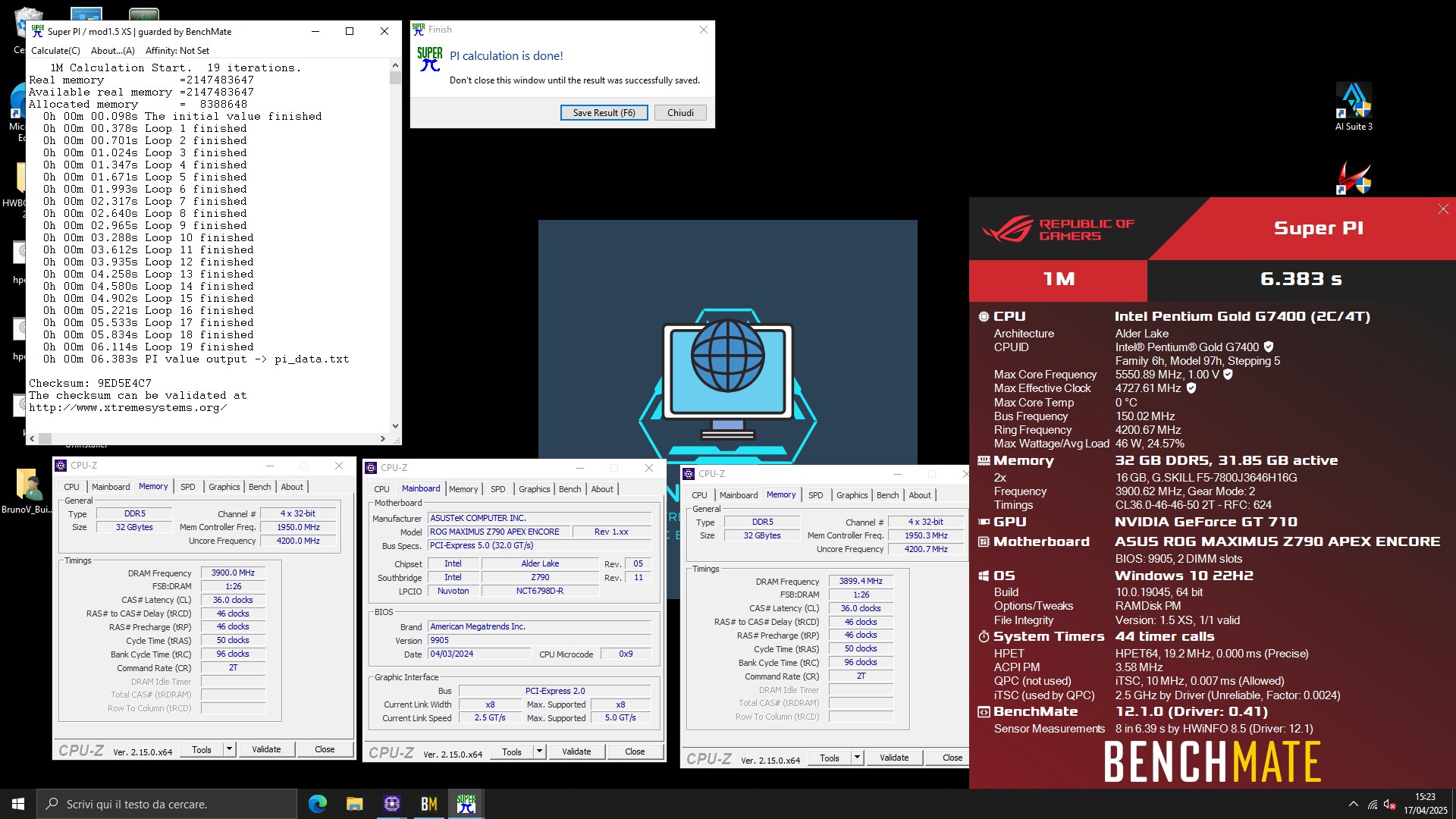This screenshot has width=1456, height=819.
Task: Open Calculate(C) menu in Super PI
Action: click(55, 51)
